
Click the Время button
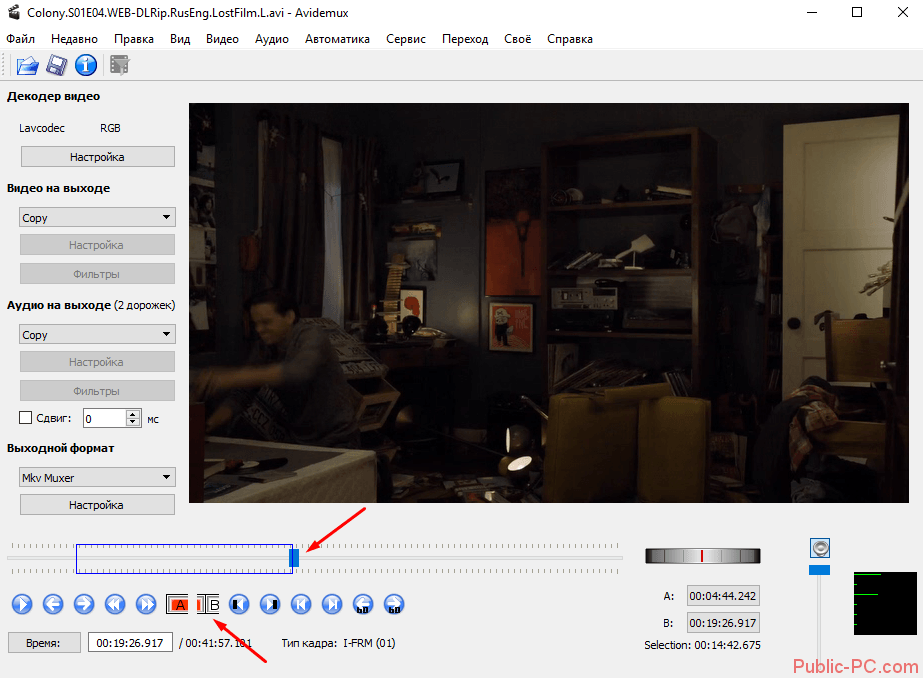tap(44, 643)
